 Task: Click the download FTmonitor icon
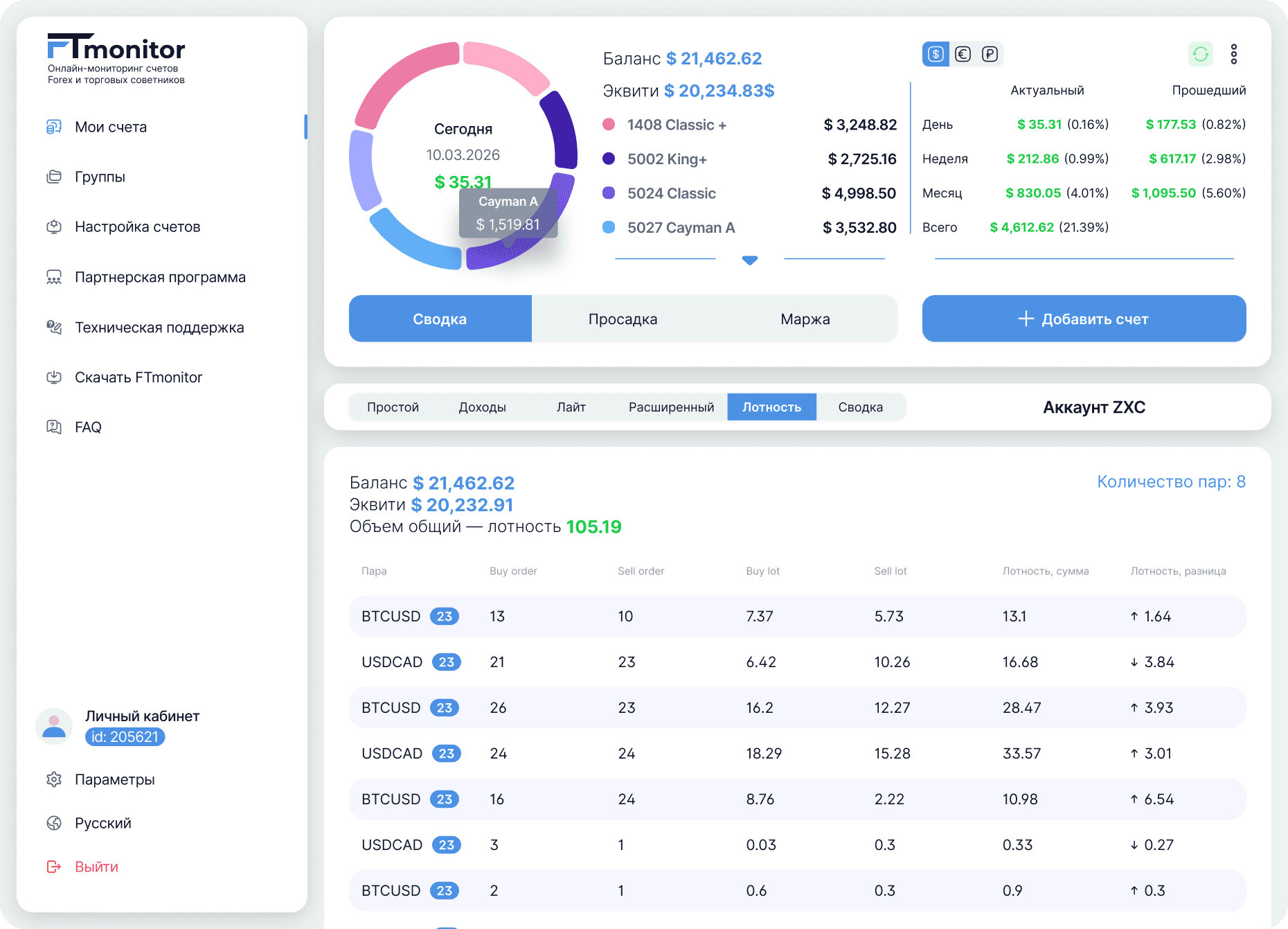click(54, 377)
